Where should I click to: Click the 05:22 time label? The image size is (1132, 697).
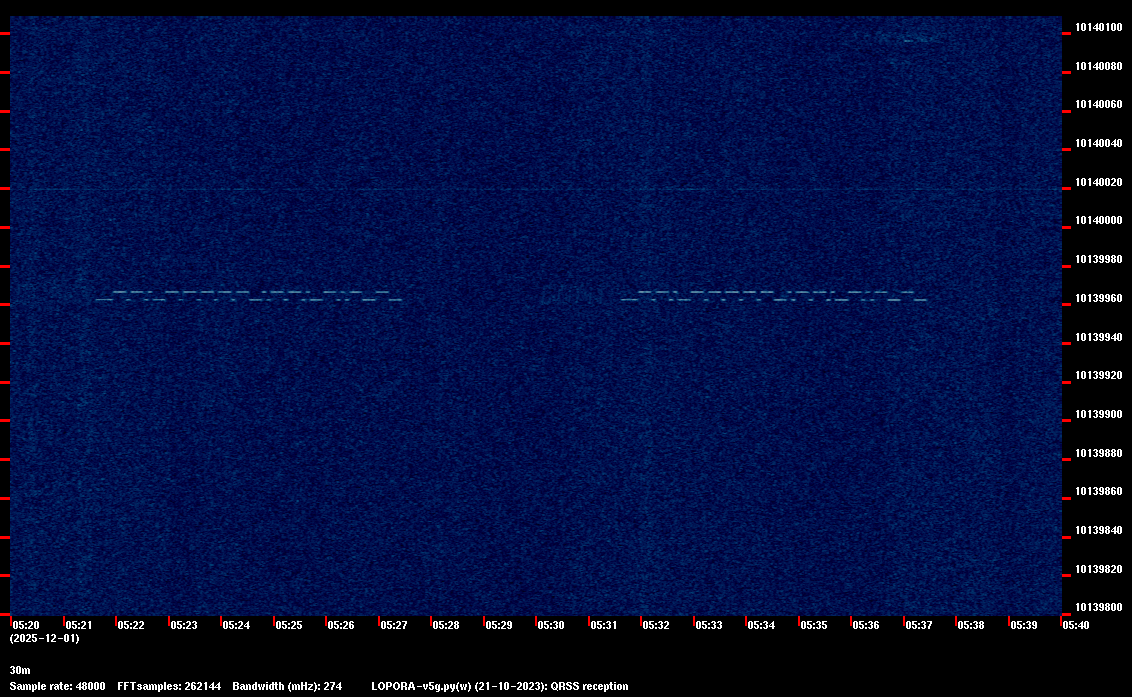click(x=131, y=625)
